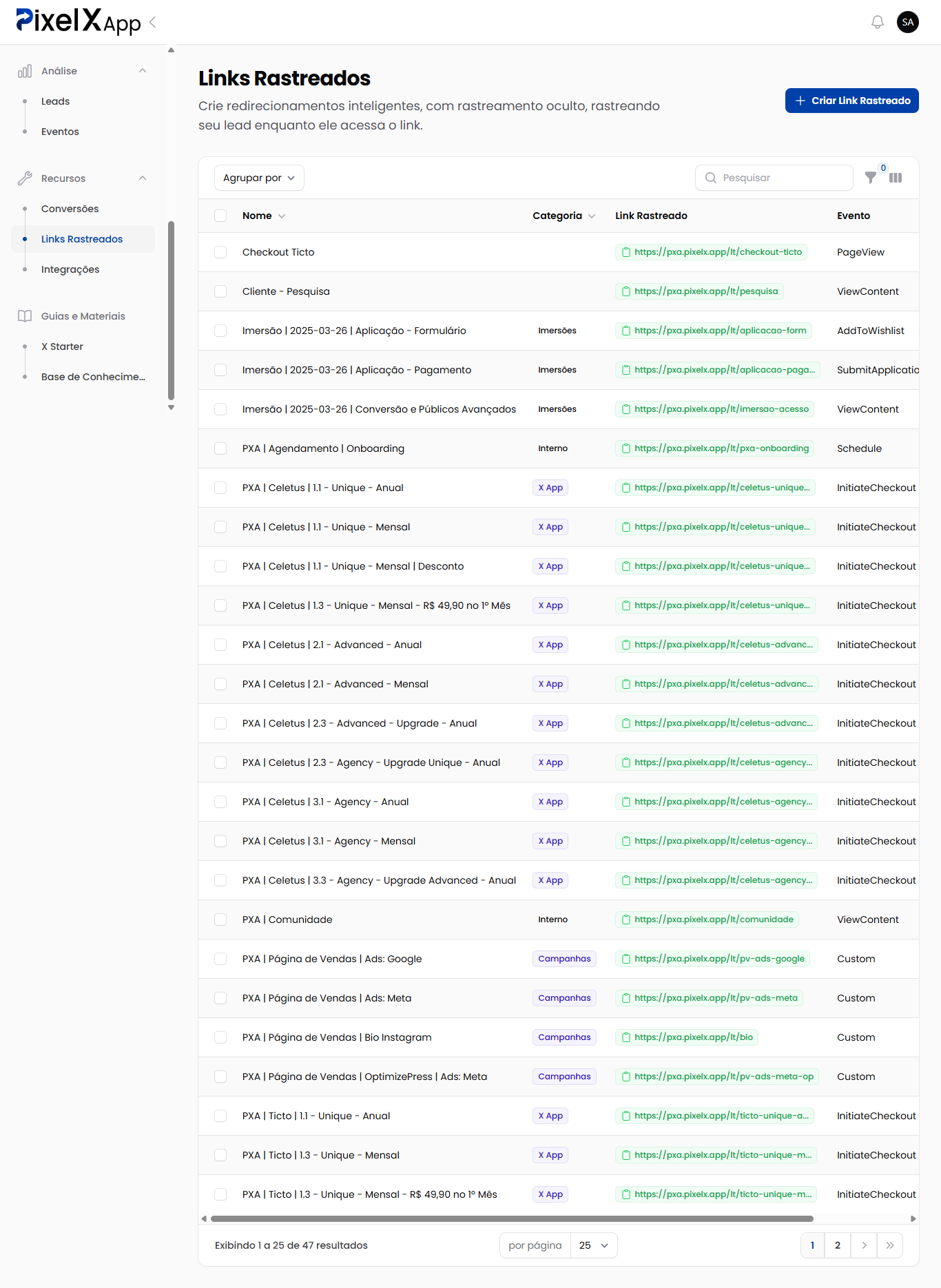
Task: Open the notifications bell
Action: coord(877,22)
